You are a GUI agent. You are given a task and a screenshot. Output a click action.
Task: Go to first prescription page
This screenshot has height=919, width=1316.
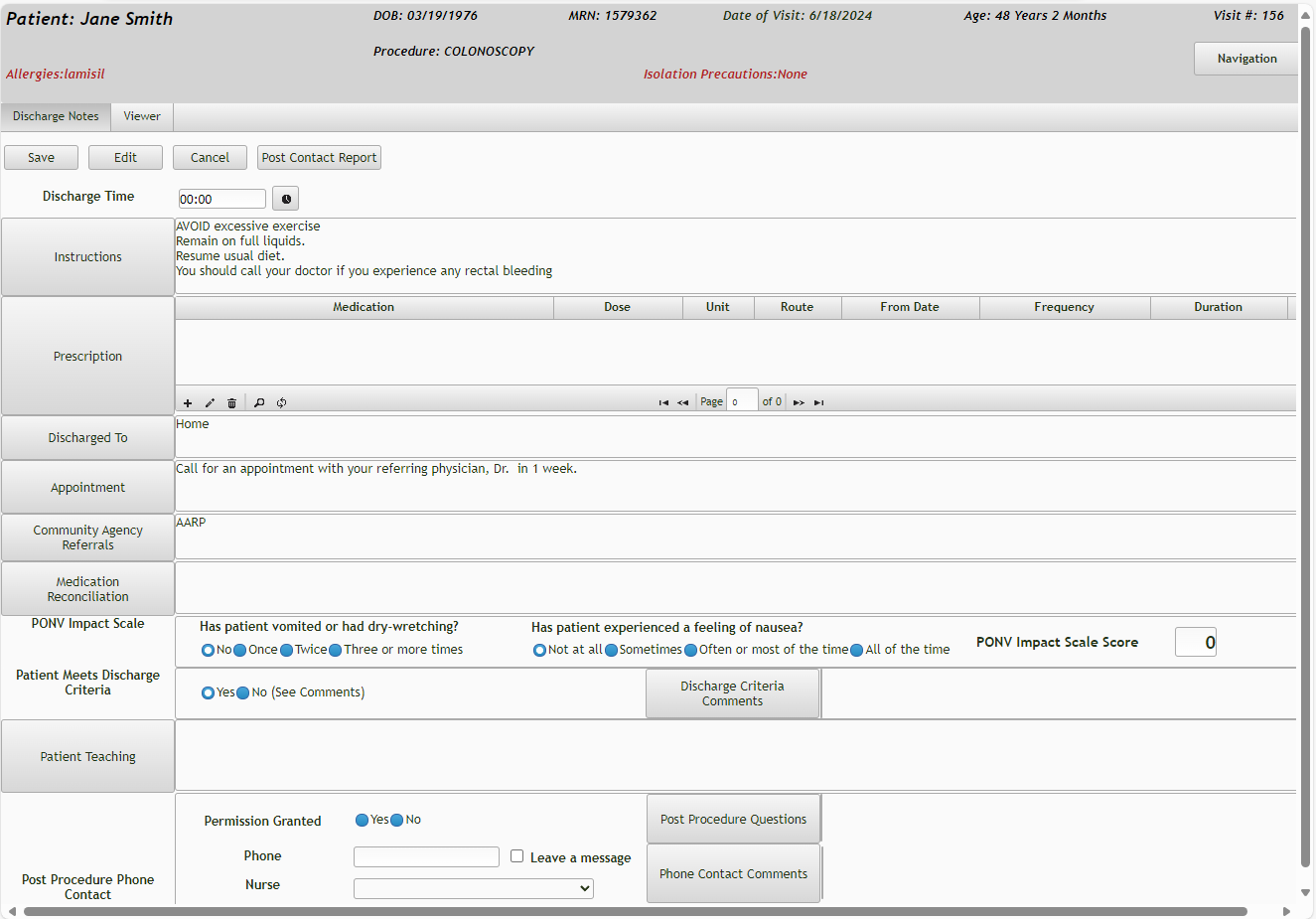(663, 403)
